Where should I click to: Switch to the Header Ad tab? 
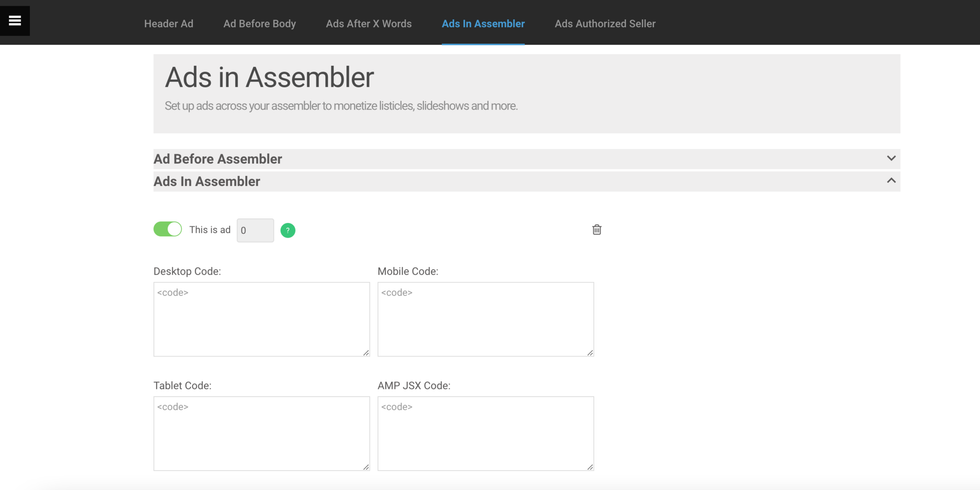coord(169,24)
